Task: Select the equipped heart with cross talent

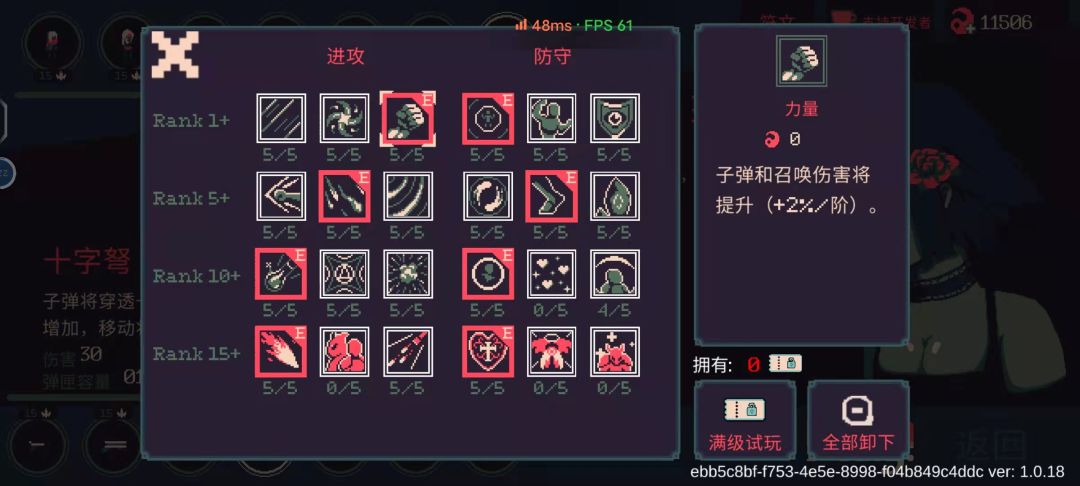Action: coord(488,352)
